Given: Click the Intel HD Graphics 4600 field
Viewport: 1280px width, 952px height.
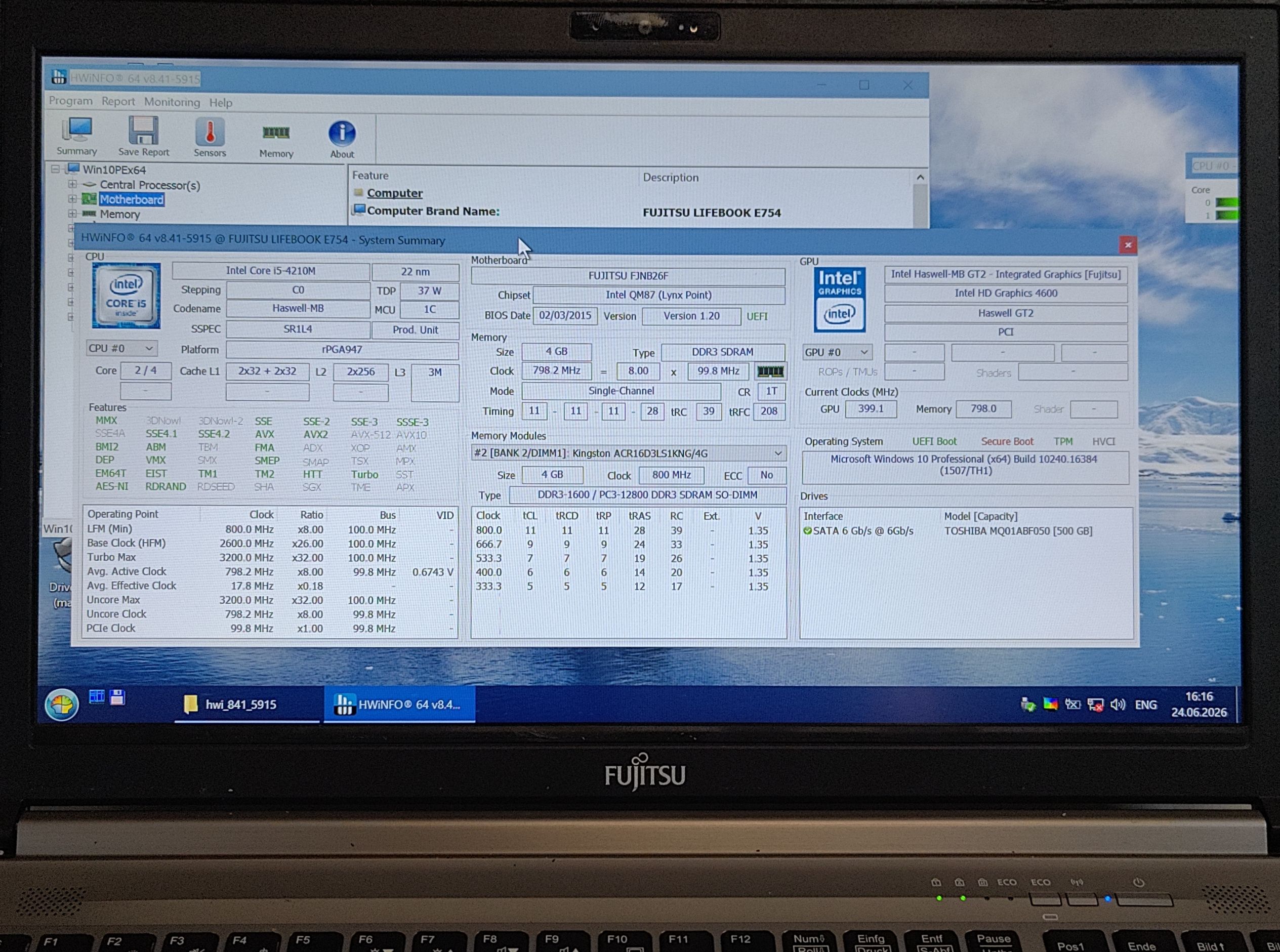Looking at the screenshot, I should pos(1006,294).
